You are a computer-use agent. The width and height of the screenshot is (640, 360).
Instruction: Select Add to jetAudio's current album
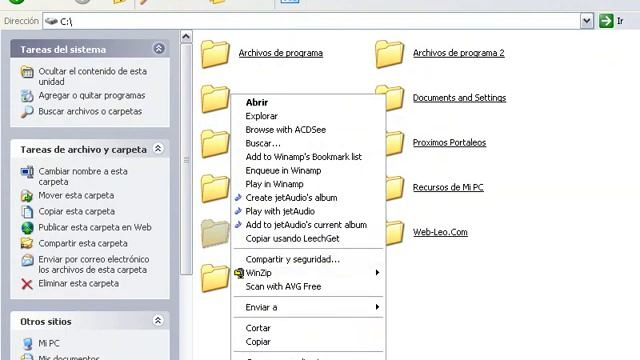click(309, 225)
